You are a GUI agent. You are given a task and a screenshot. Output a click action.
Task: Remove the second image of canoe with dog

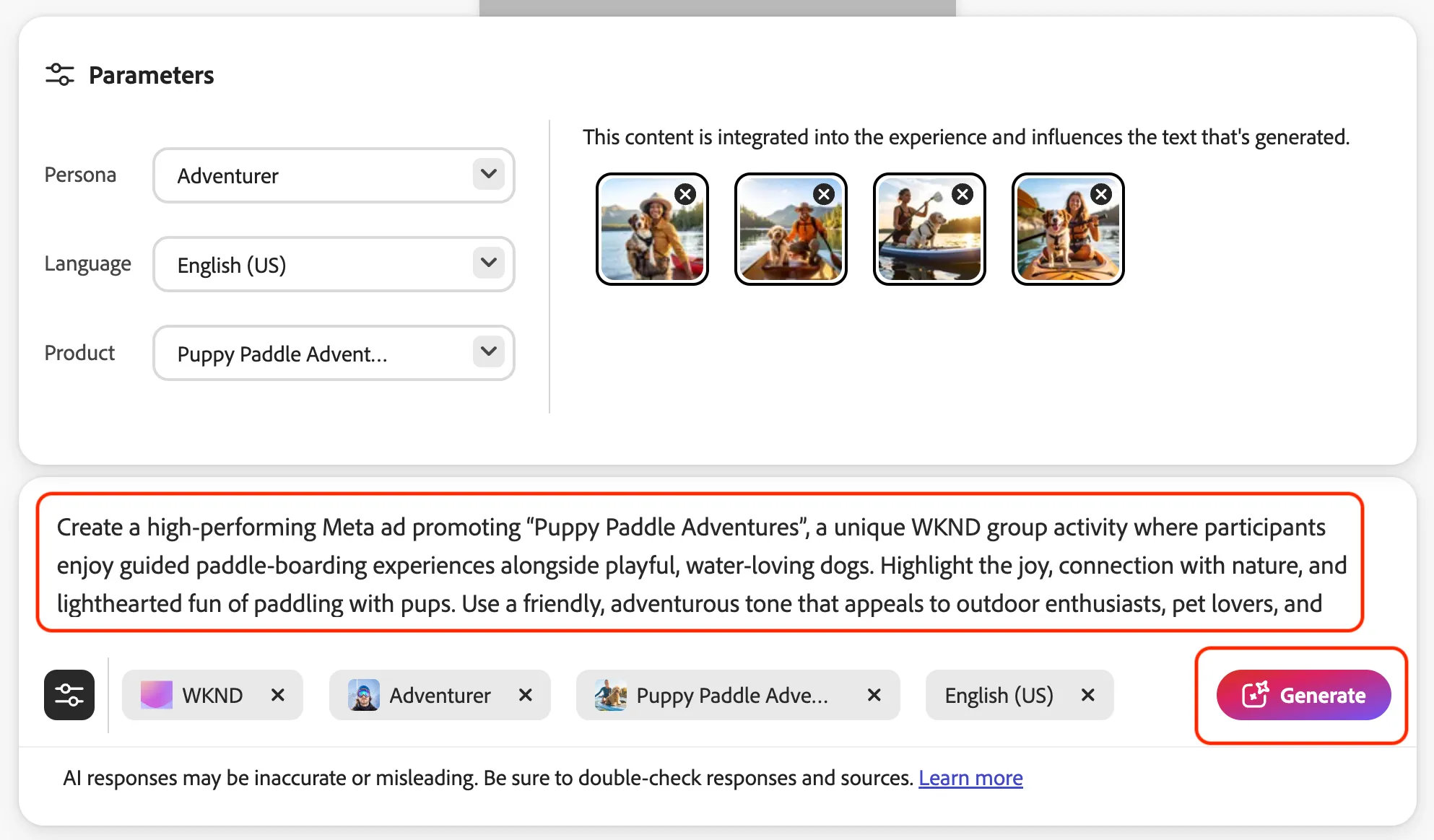coord(824,194)
